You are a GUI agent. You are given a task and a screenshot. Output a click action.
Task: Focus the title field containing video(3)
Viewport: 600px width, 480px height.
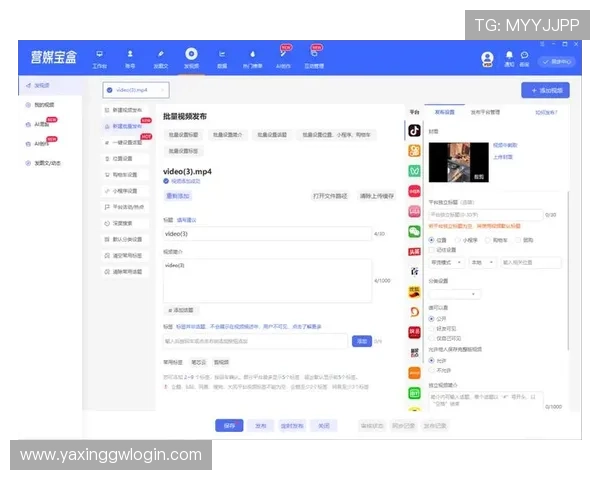(267, 233)
